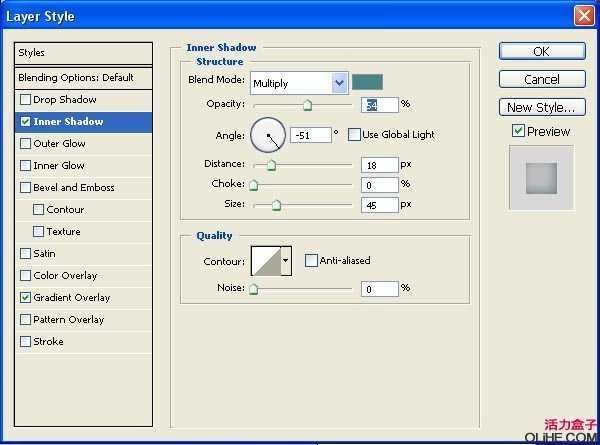Close the Layer Style dialog
The width and height of the screenshot is (600, 445).
(583, 16)
